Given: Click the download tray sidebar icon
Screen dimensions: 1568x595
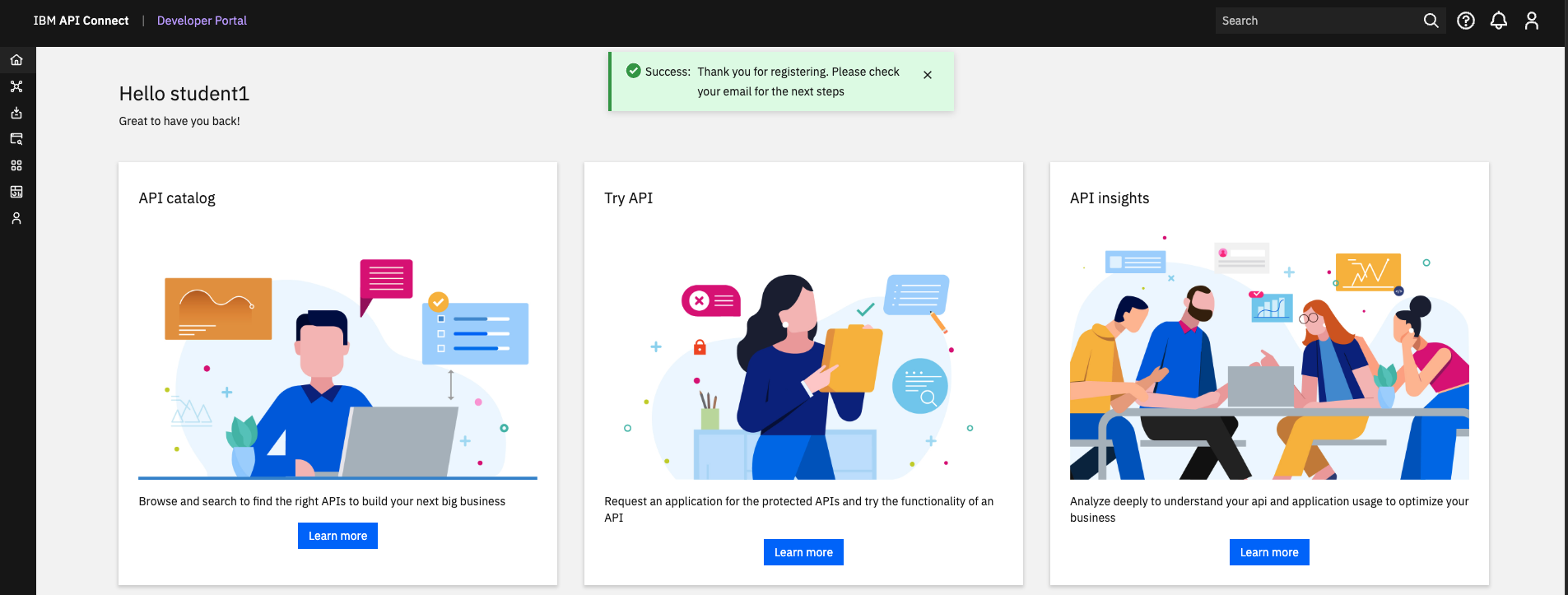Looking at the screenshot, I should [16, 113].
